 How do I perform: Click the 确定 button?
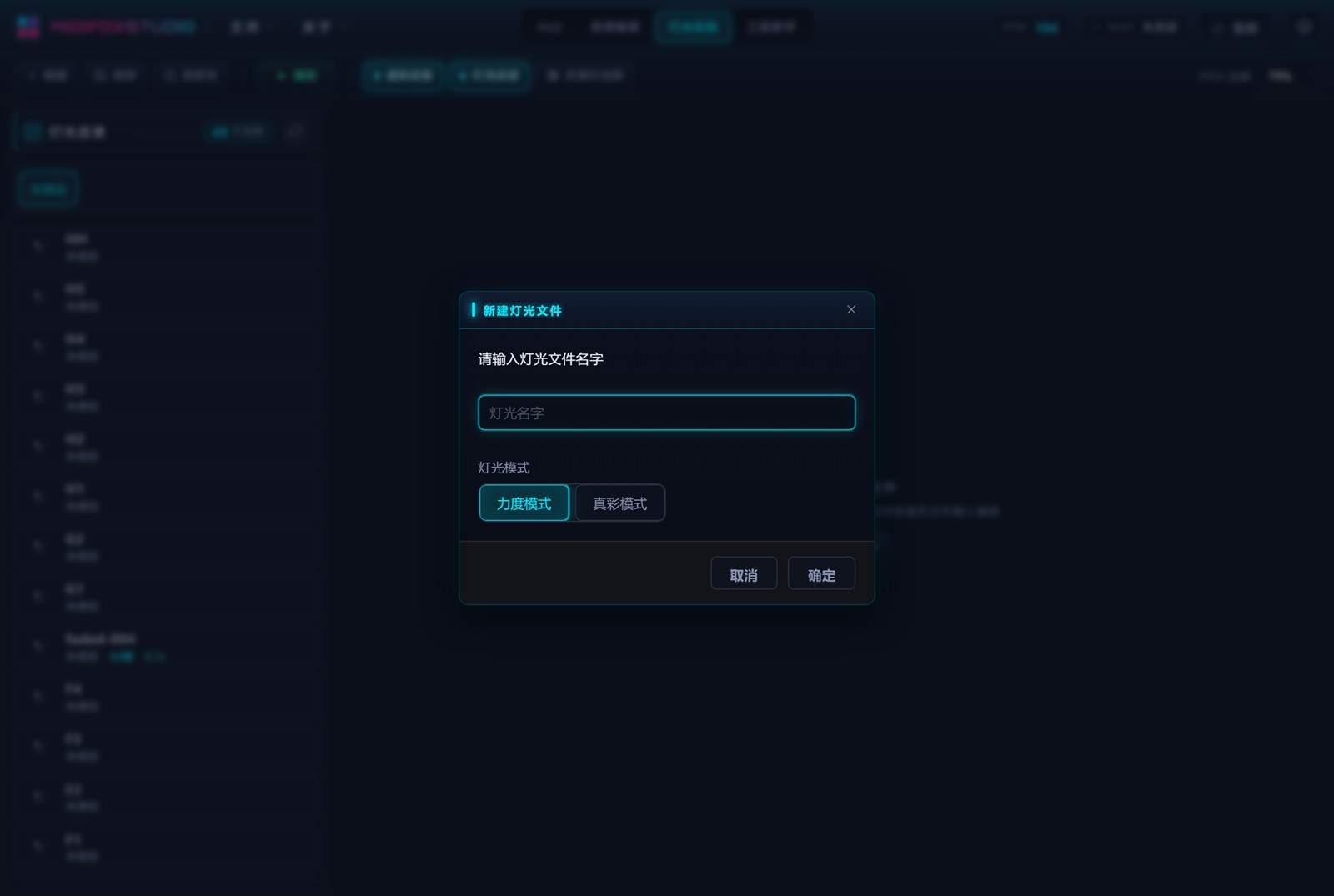(x=821, y=574)
